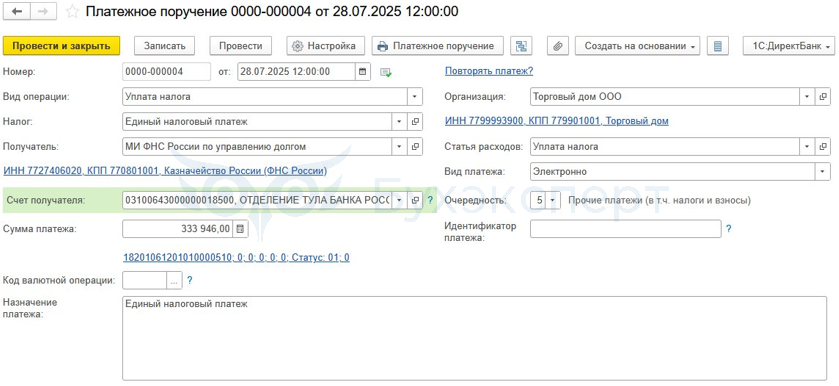This screenshot has height=386, width=839.
Task: Open the document structure/related documents icon
Action: [x=521, y=46]
